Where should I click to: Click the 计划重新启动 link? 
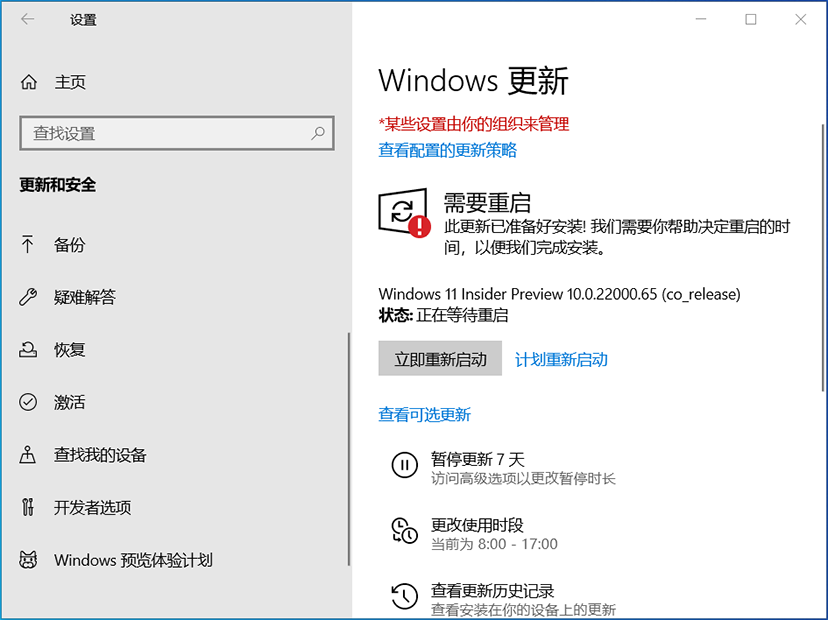tap(561, 360)
